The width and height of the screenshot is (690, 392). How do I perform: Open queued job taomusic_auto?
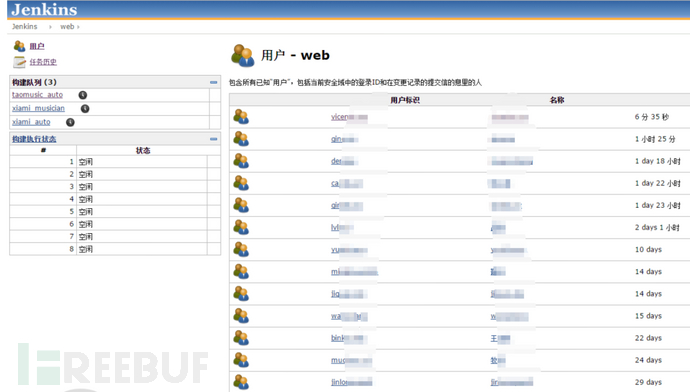tap(37, 95)
